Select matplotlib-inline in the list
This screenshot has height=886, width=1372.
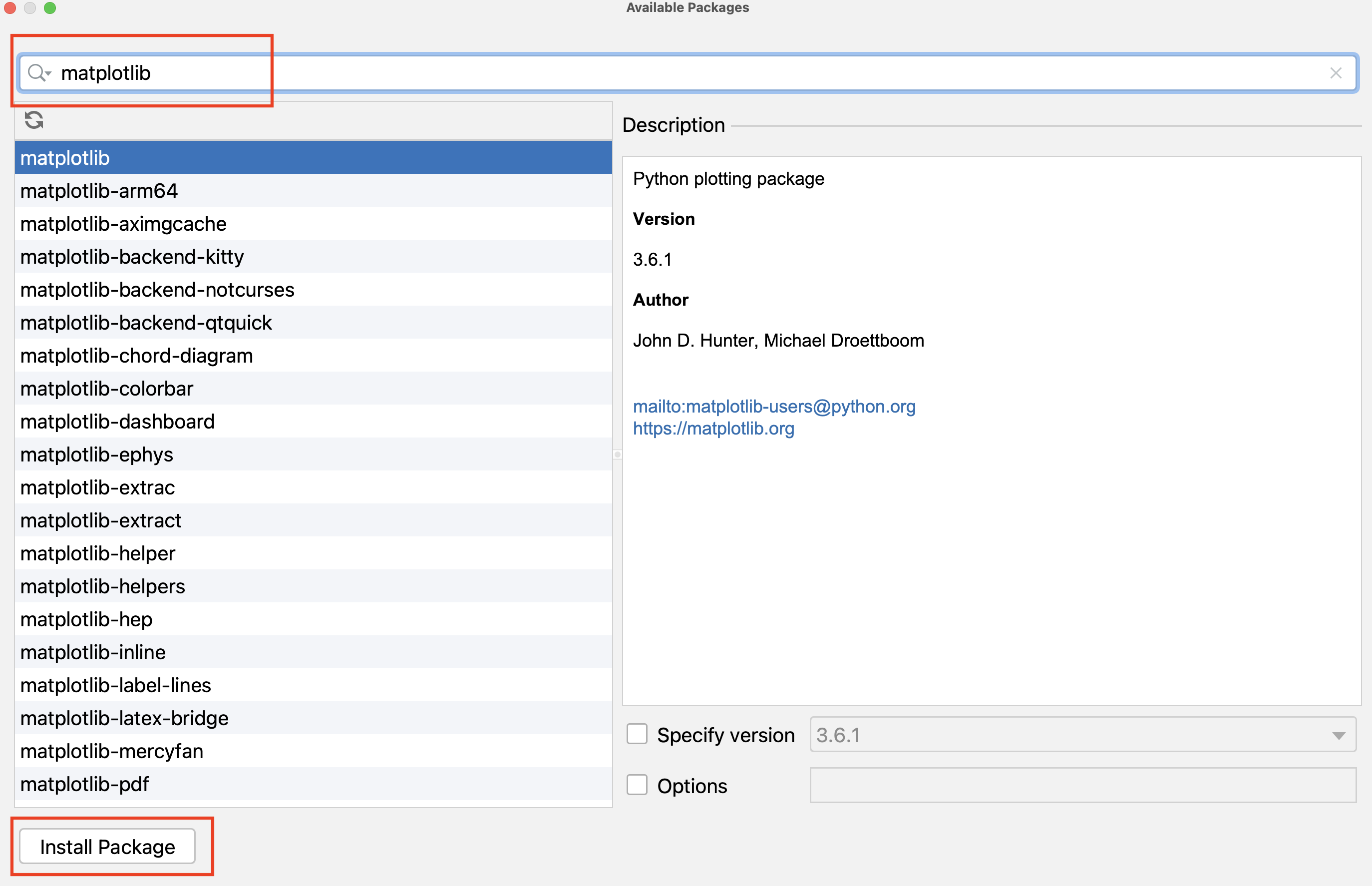(92, 652)
